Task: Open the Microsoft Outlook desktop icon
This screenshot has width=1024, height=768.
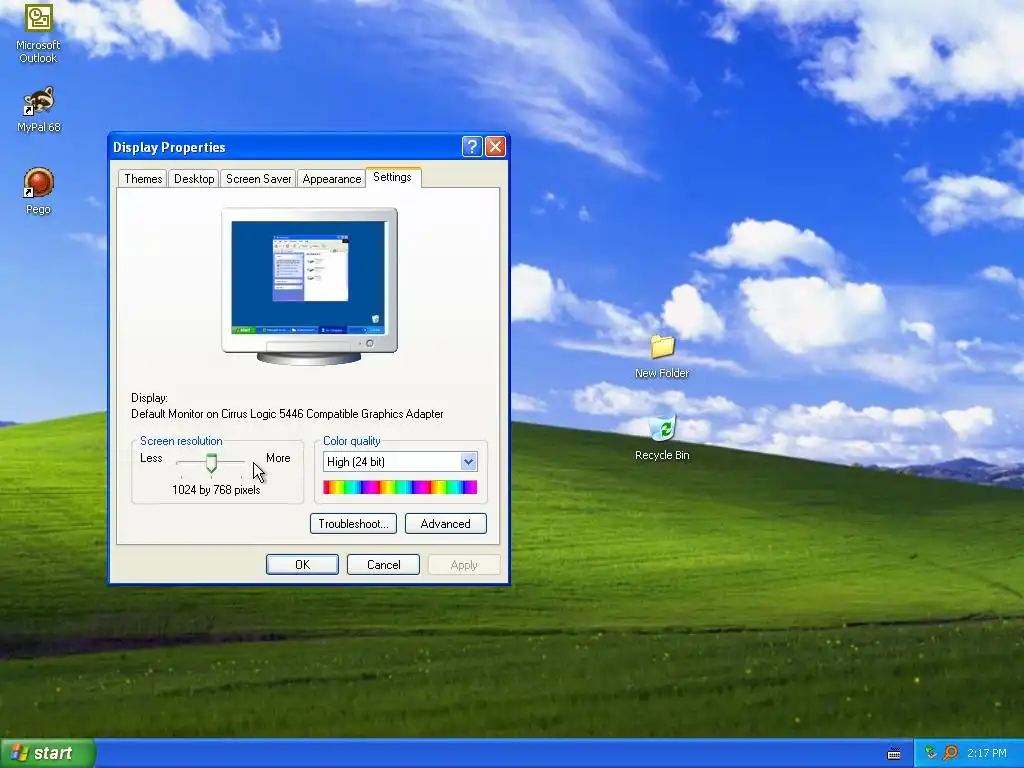Action: (x=38, y=33)
